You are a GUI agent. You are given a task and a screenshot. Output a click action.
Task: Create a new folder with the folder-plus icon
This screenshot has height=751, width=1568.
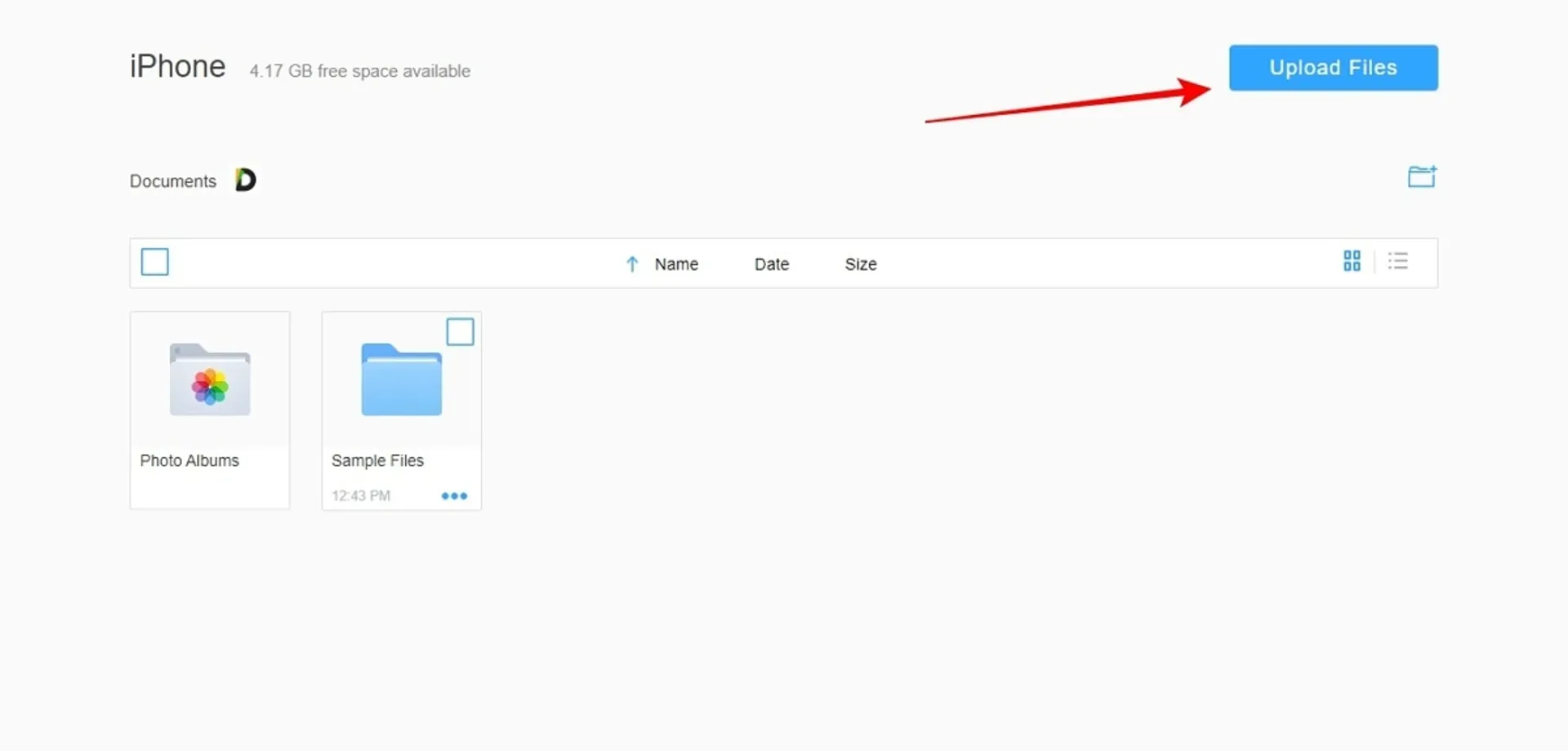click(x=1422, y=176)
